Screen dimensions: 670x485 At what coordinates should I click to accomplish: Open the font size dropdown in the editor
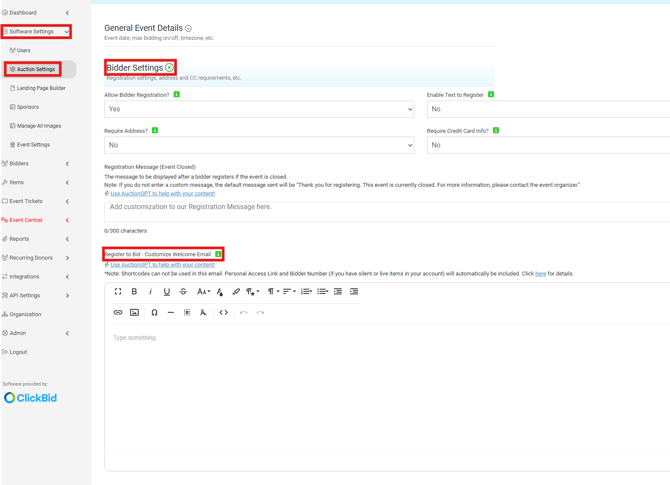click(x=203, y=292)
